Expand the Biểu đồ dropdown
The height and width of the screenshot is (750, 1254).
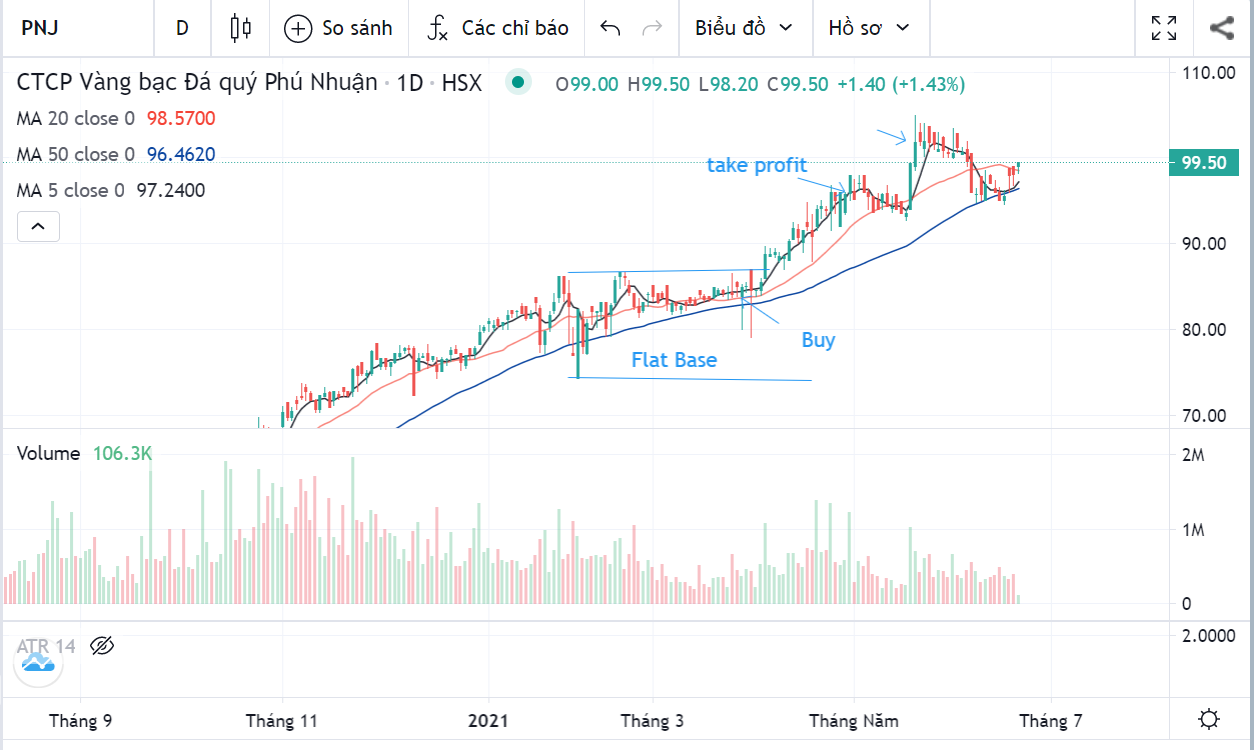tap(744, 28)
